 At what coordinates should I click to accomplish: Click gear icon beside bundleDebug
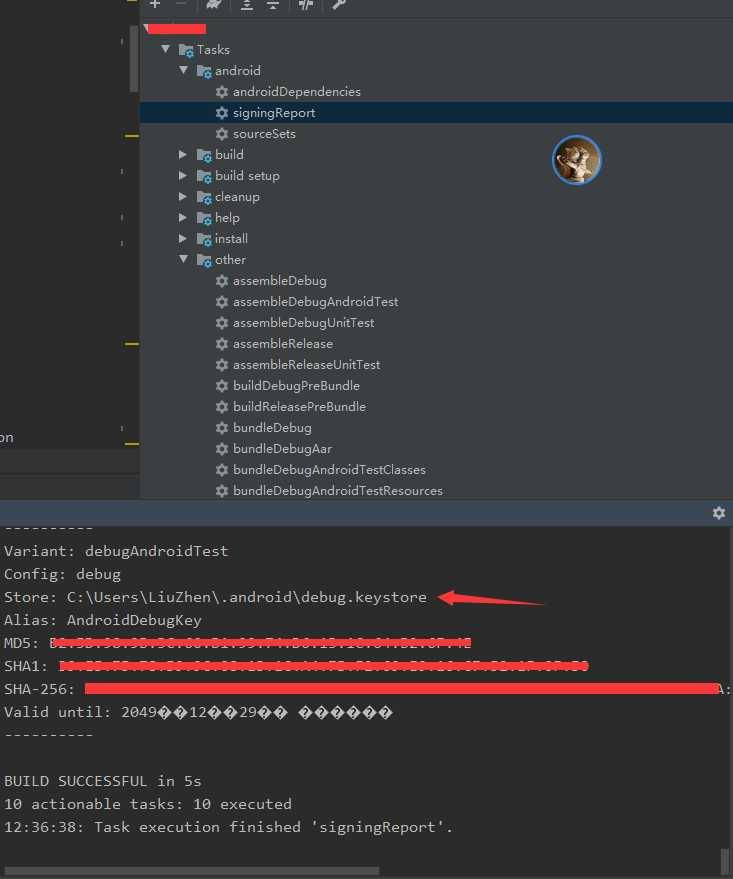[x=222, y=428]
